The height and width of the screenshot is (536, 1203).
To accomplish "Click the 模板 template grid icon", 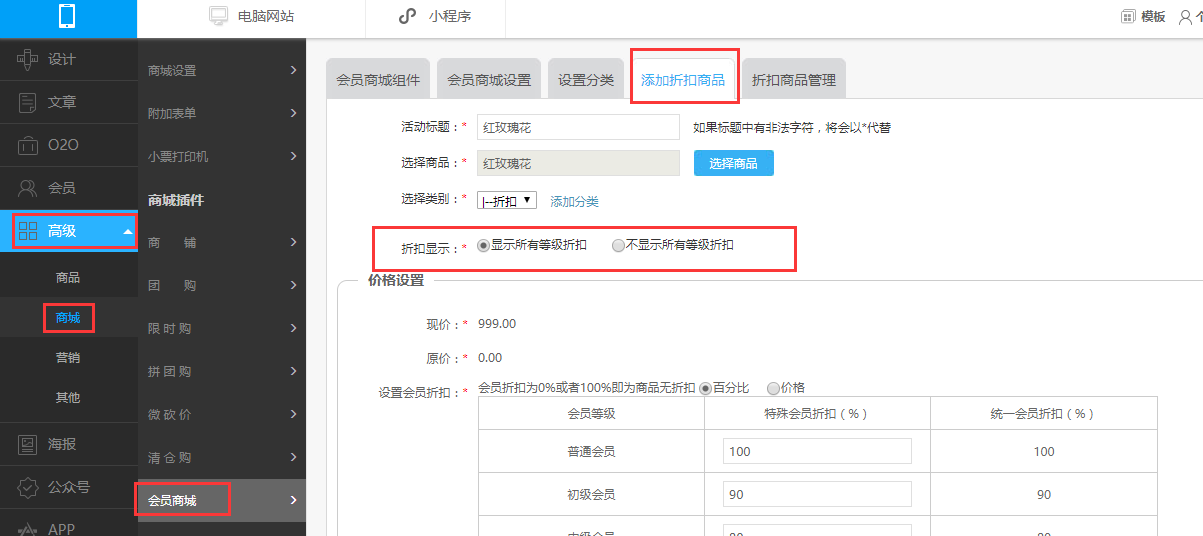I will pyautogui.click(x=1128, y=17).
